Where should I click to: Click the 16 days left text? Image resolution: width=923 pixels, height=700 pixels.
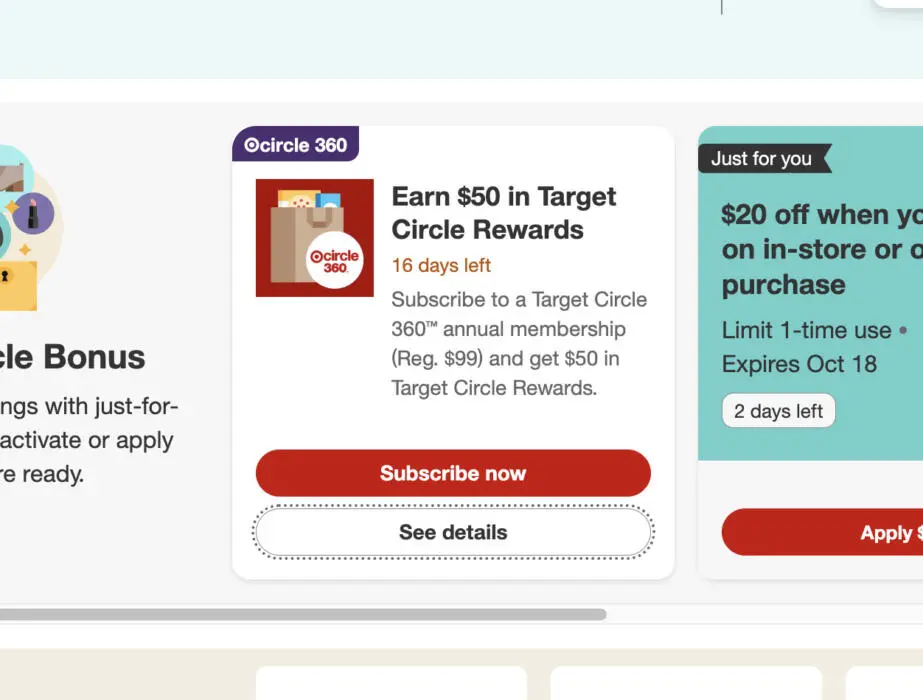point(441,265)
